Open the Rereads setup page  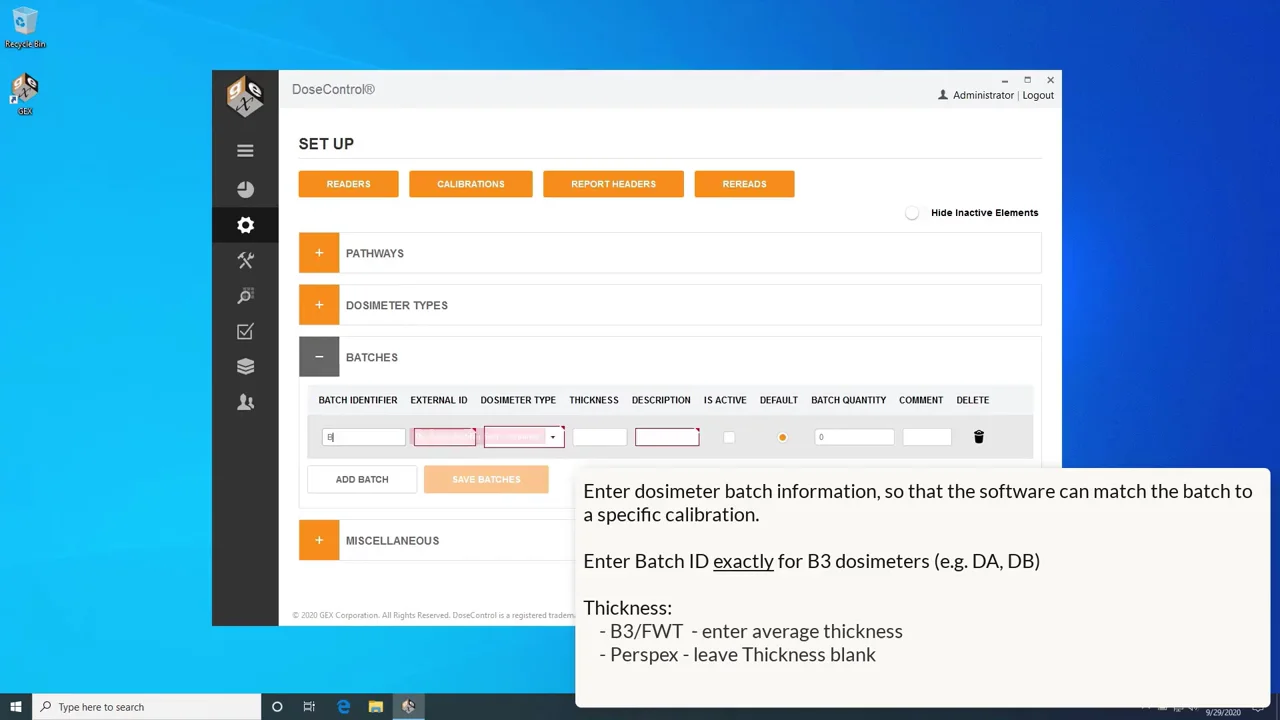click(744, 184)
